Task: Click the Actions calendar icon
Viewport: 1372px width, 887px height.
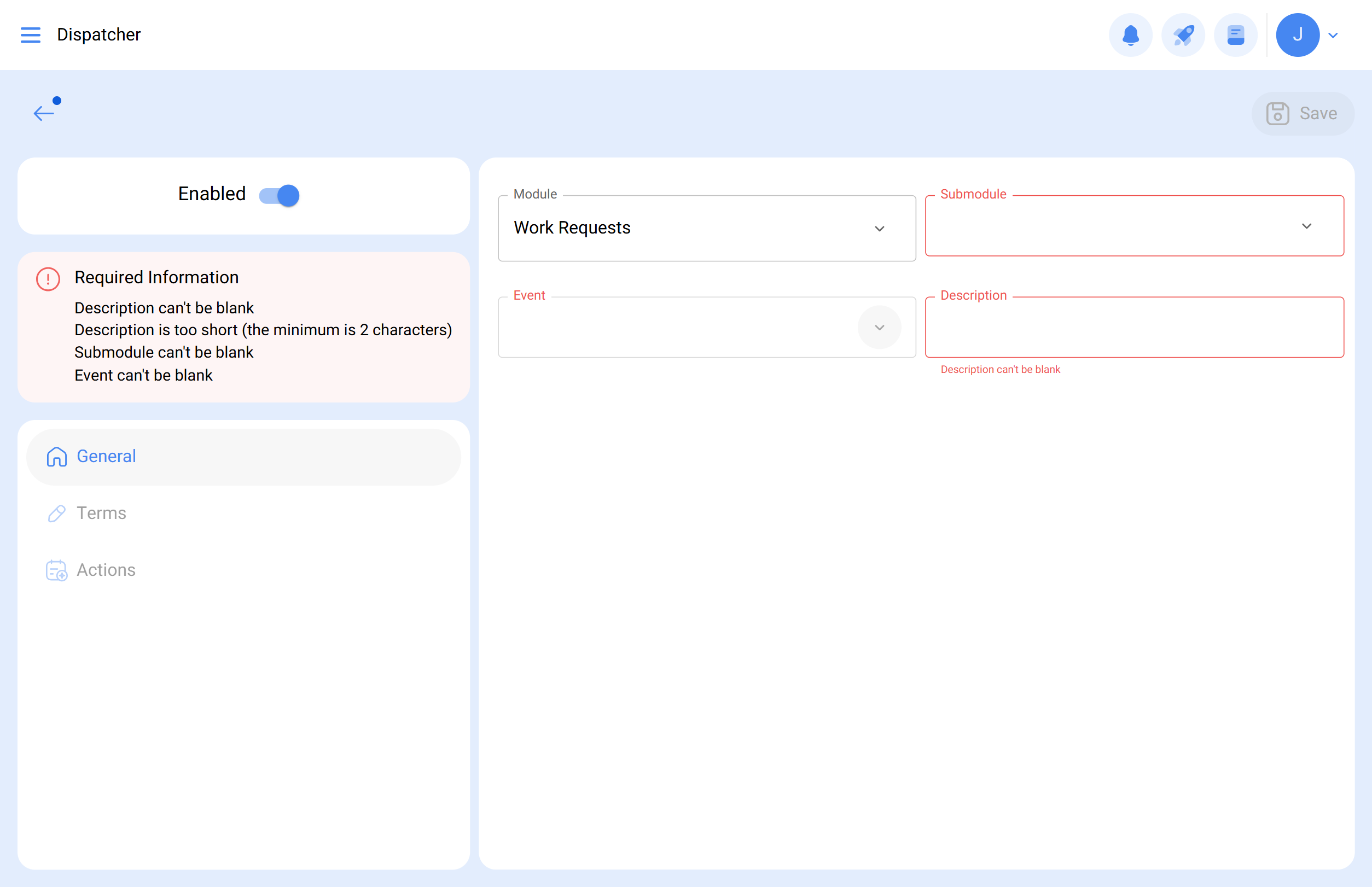Action: (x=56, y=570)
